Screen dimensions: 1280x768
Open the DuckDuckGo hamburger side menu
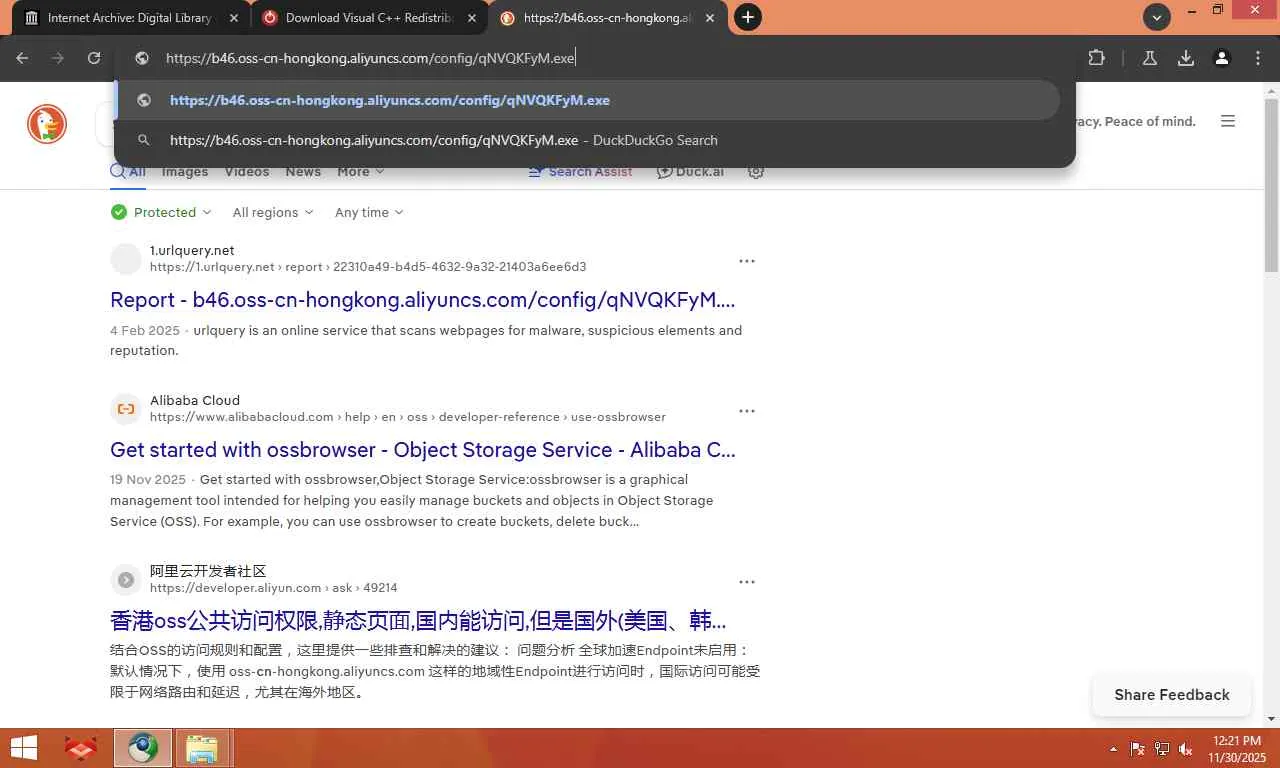point(1228,121)
